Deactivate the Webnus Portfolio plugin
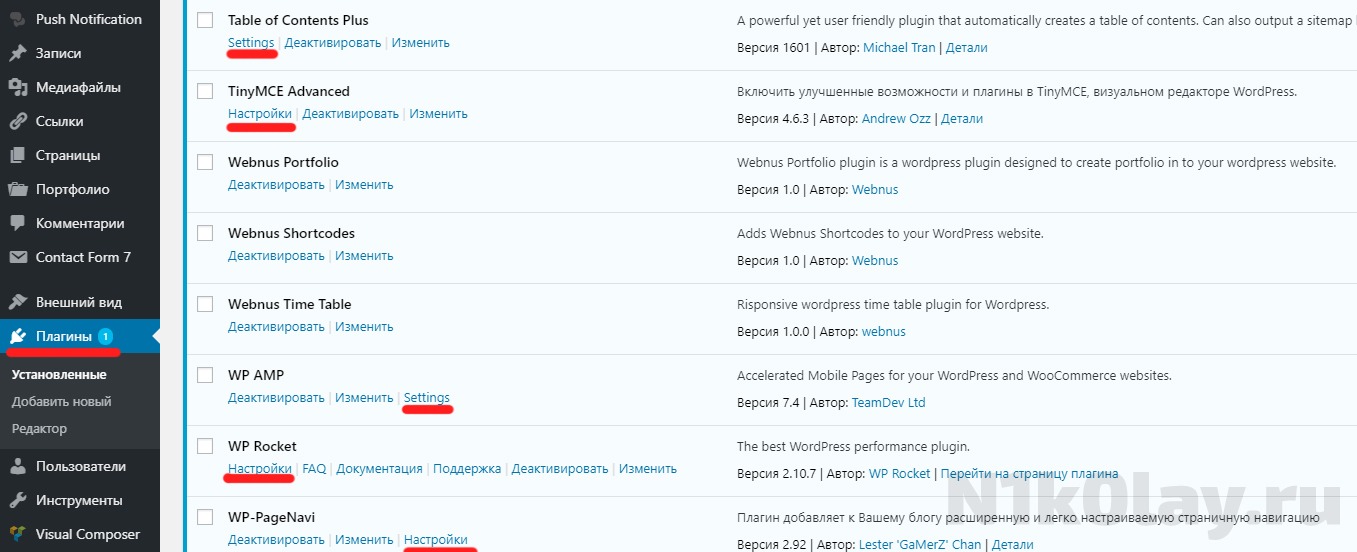This screenshot has height=552, width=1357. click(x=276, y=185)
